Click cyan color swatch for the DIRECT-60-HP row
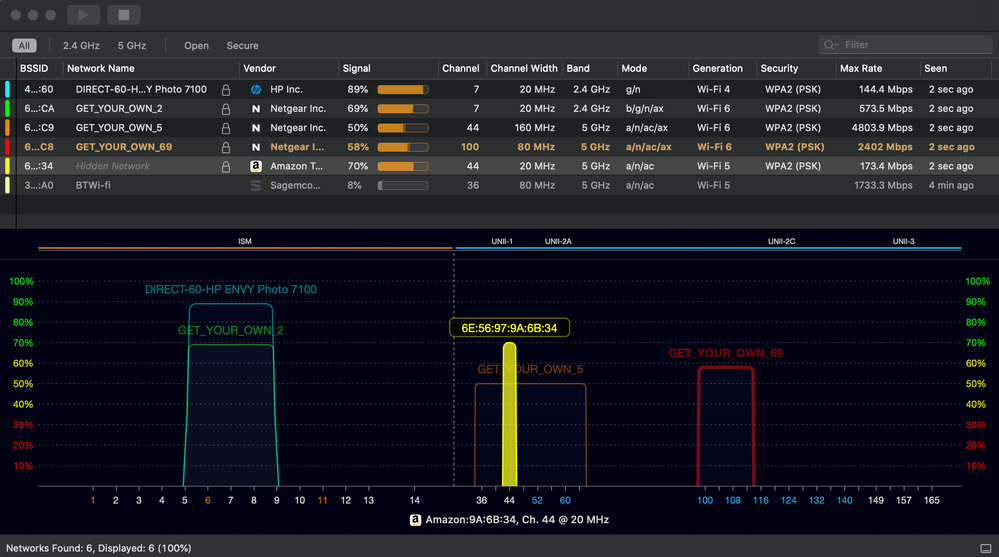The image size is (999, 557). point(8,89)
